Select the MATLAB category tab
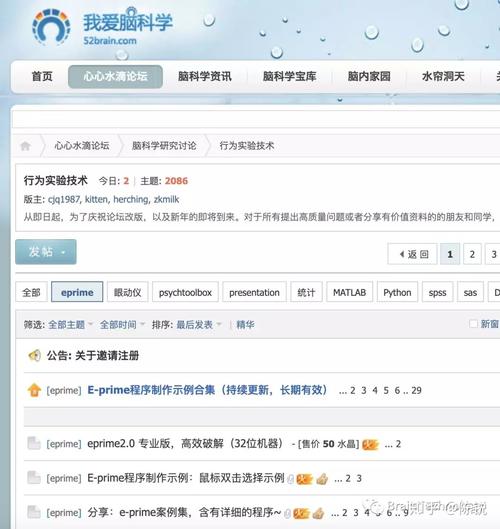 click(350, 292)
